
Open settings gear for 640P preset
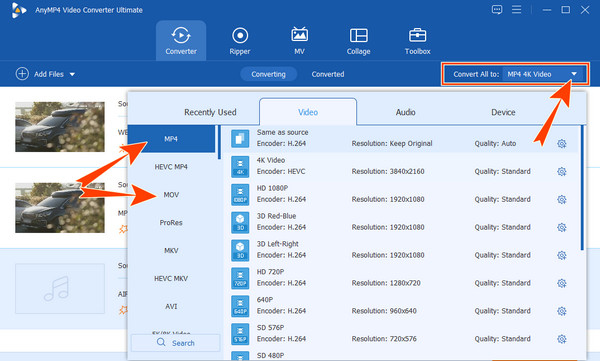[x=561, y=311]
